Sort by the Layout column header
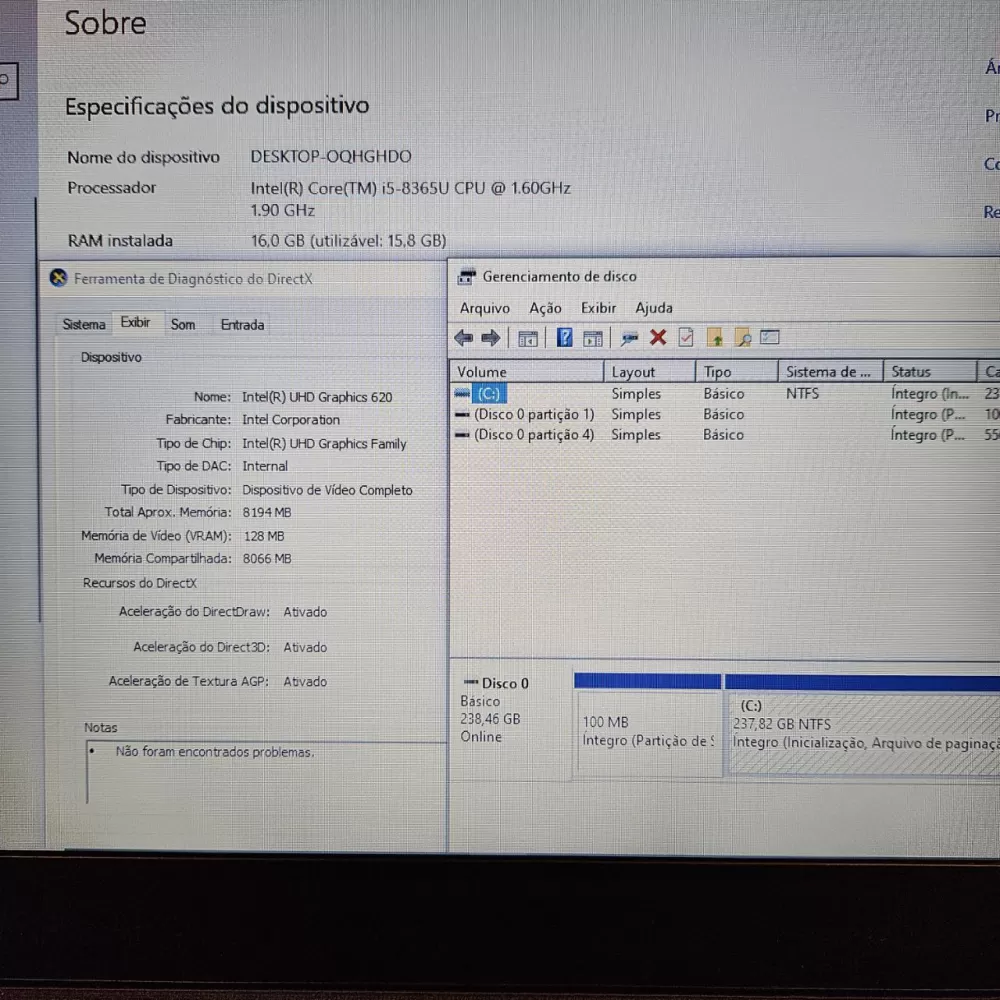Screen dimensions: 1000x1000 [x=649, y=371]
